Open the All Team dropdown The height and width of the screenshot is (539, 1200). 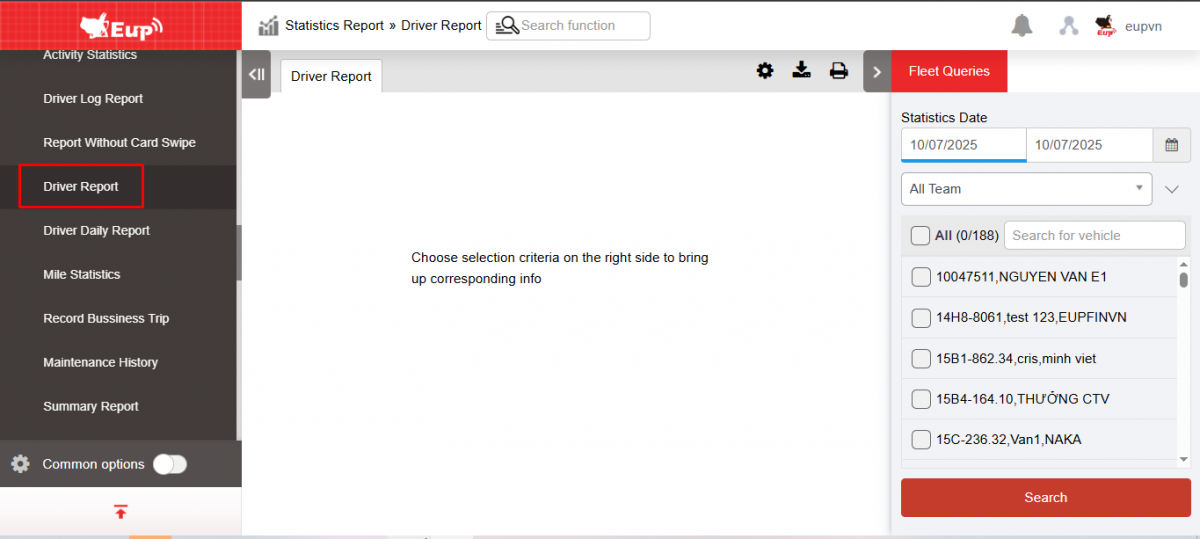[x=1026, y=189]
